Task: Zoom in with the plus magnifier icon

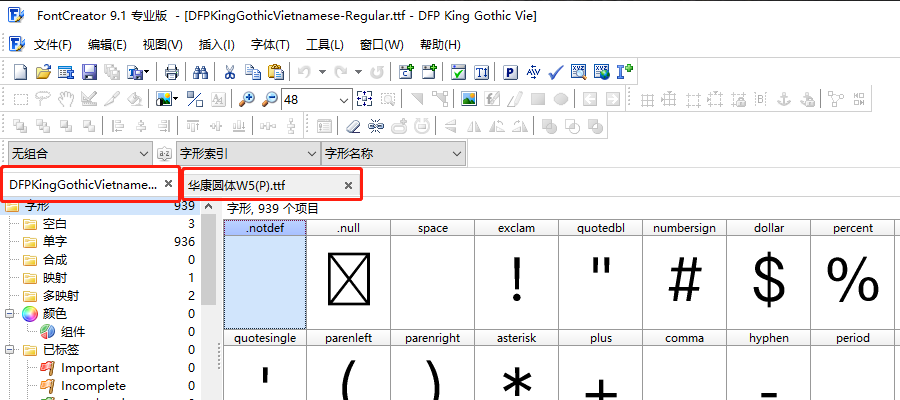Action: [x=247, y=99]
